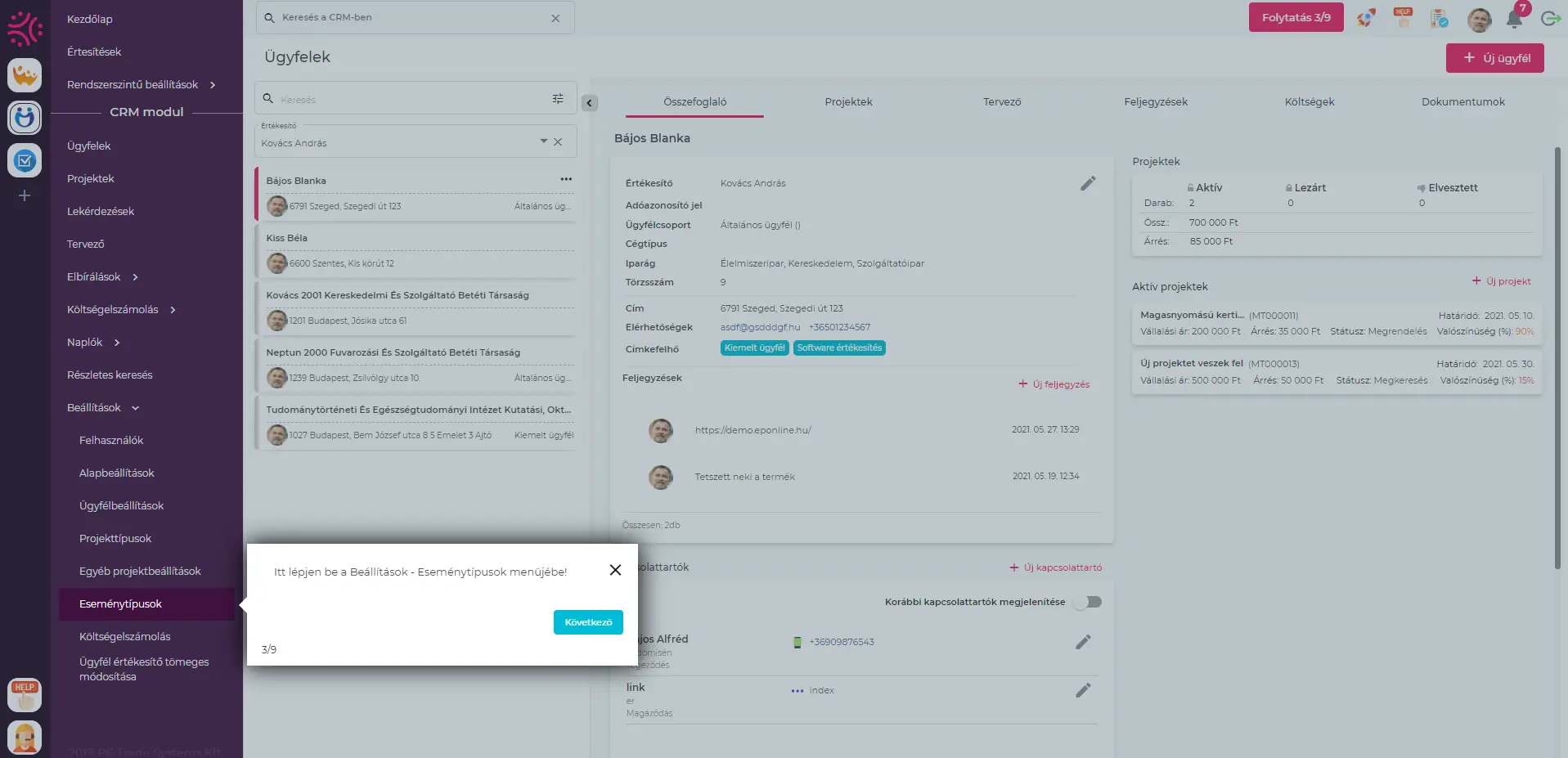Open the notifications bell icon
Screen dimensions: 1568x758
[x=1514, y=19]
